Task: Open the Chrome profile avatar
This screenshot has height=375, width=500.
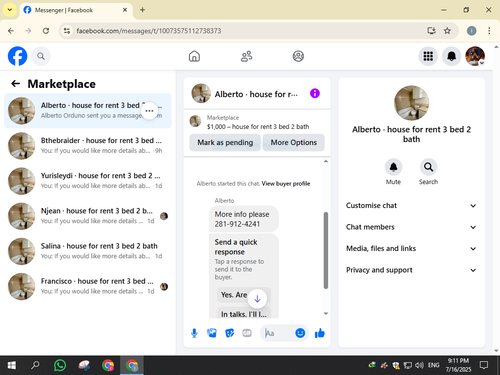Action: [471, 31]
